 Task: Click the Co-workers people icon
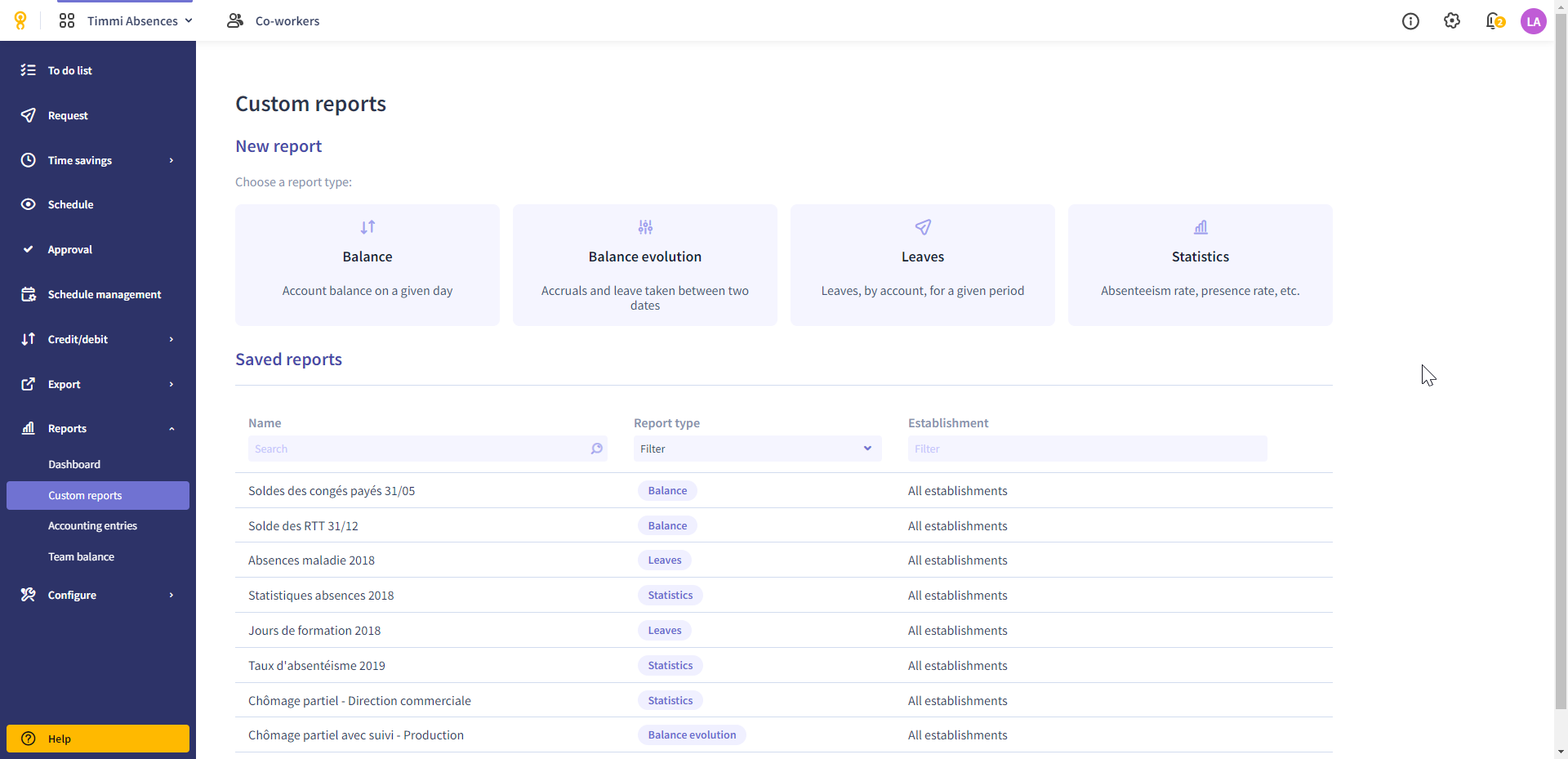click(235, 20)
